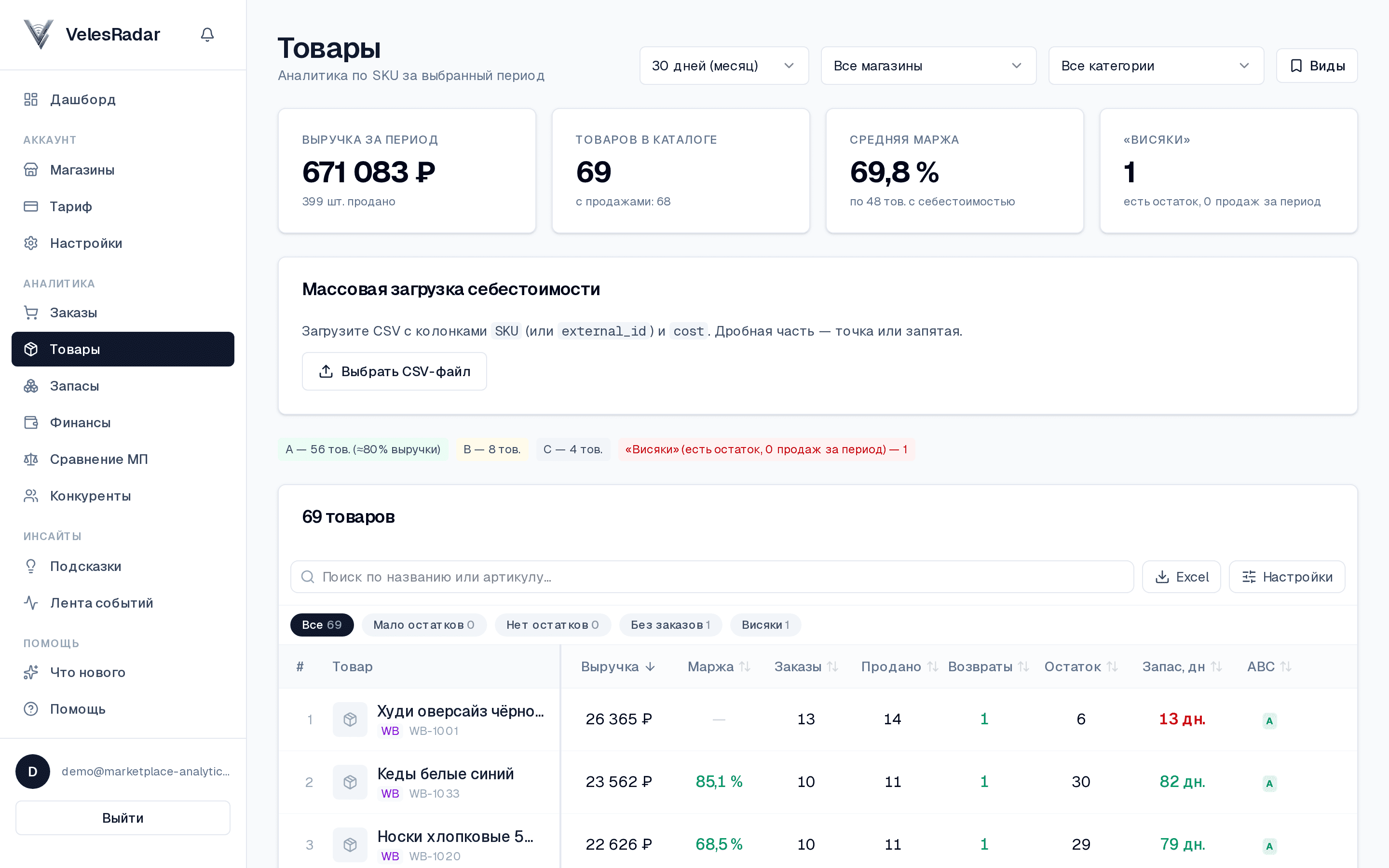The height and width of the screenshot is (868, 1389).
Task: Click thumbnail of Худи оверсайз product
Action: [x=350, y=719]
